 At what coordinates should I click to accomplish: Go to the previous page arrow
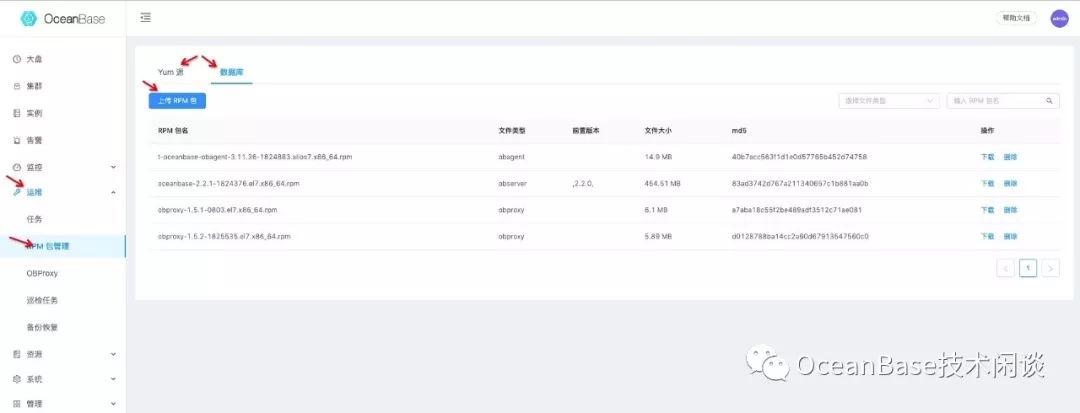pos(1005,268)
